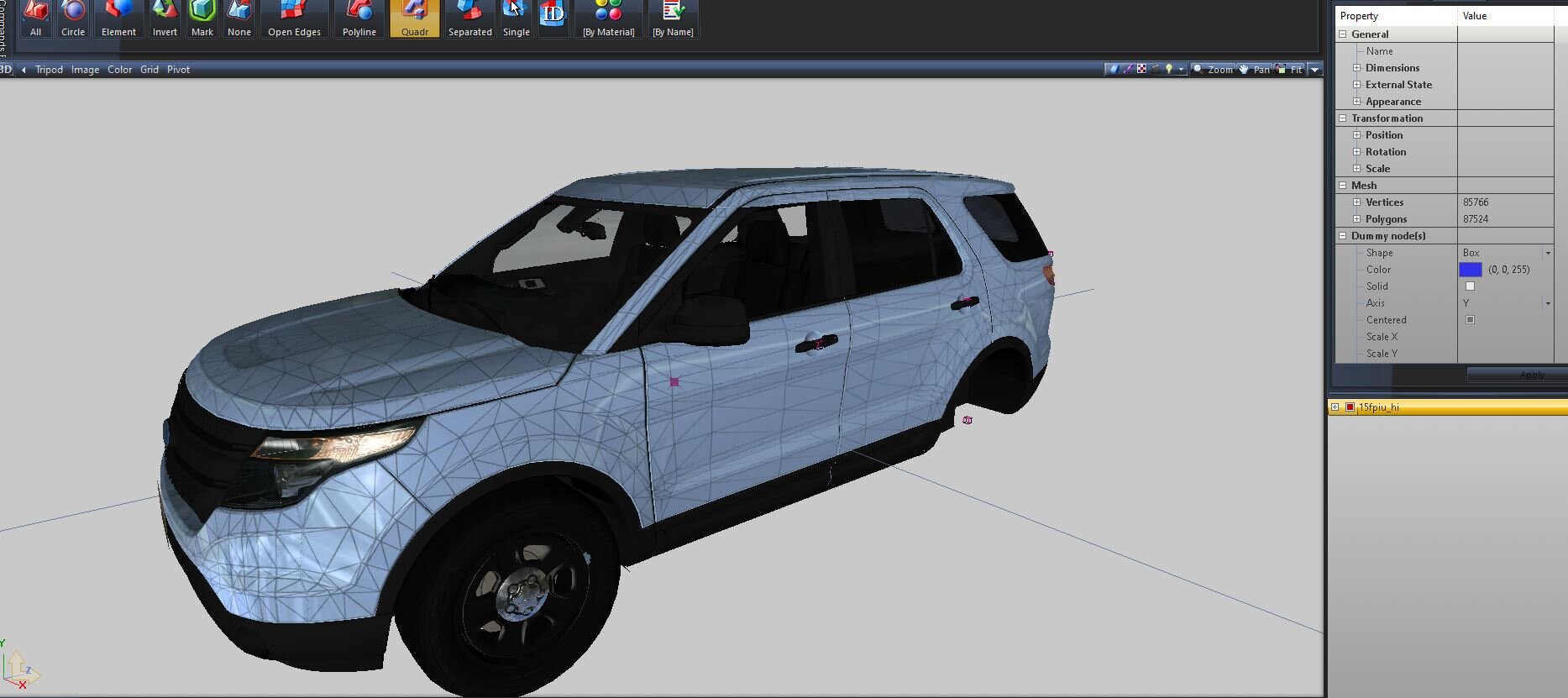
Task: Click the Select By Name icon
Action: [x=673, y=18]
